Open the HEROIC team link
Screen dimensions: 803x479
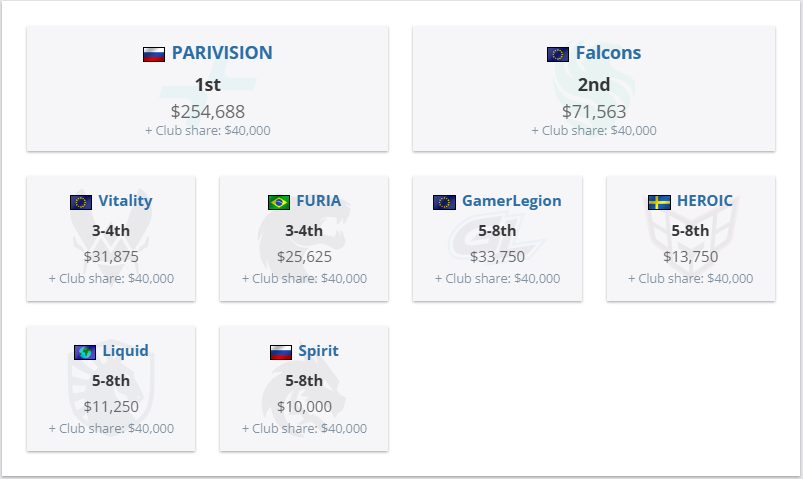(x=704, y=201)
